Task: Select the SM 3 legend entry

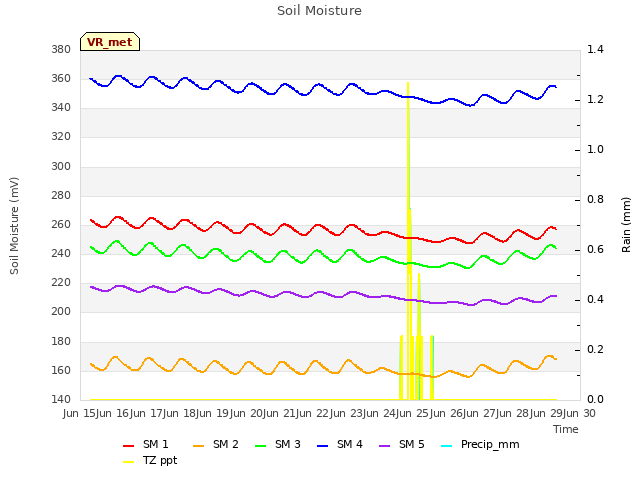Action: [278, 444]
